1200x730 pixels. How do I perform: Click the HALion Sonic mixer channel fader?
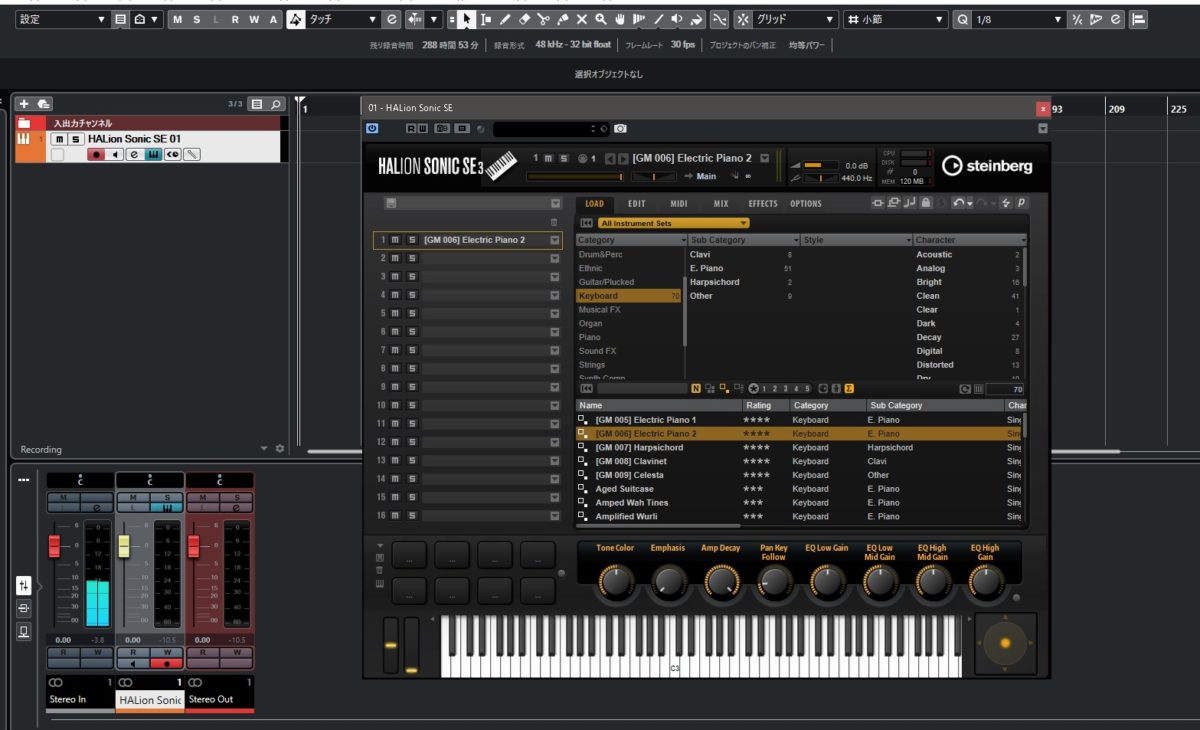pos(124,546)
